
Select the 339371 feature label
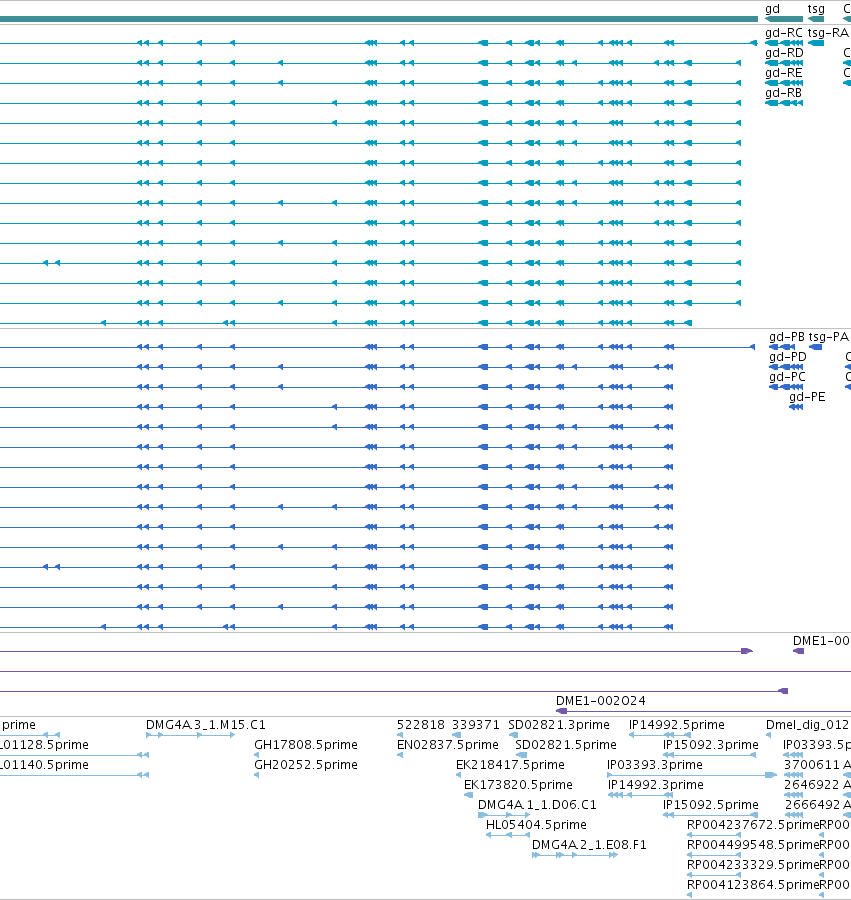(476, 725)
